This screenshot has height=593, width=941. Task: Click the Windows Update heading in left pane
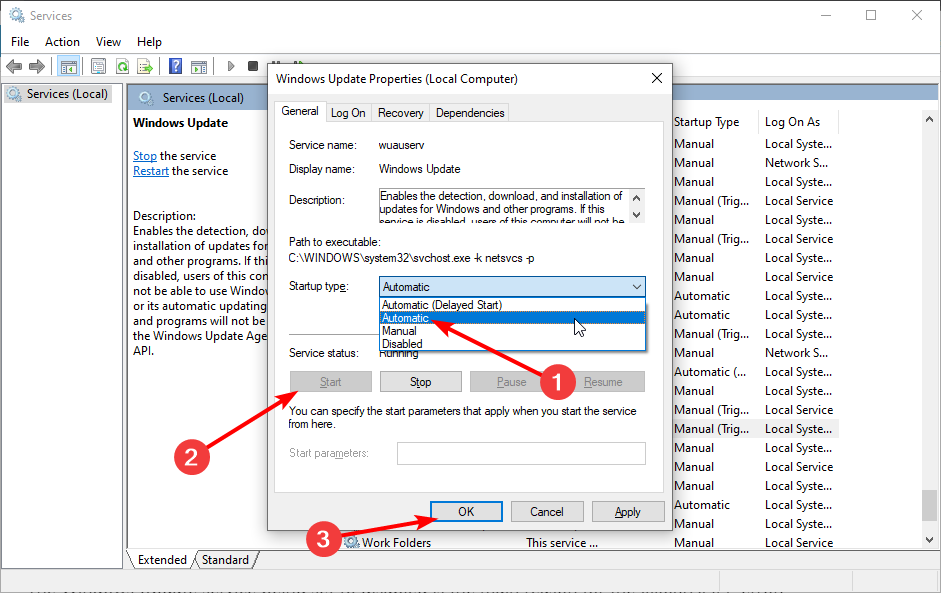click(x=180, y=123)
